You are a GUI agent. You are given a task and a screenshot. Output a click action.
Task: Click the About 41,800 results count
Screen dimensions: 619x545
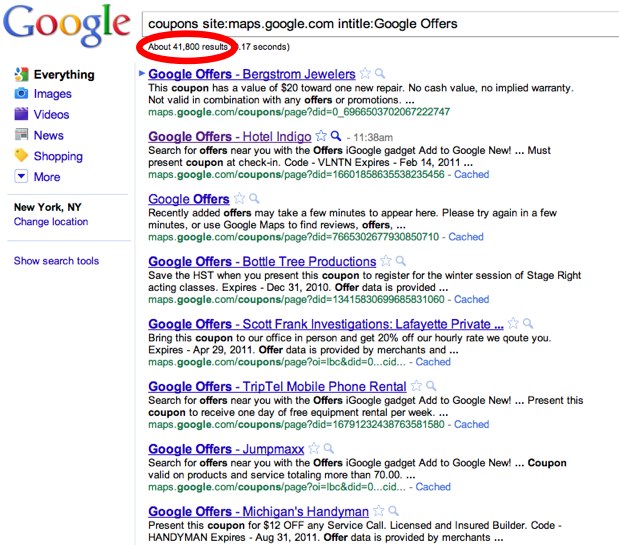[188, 47]
